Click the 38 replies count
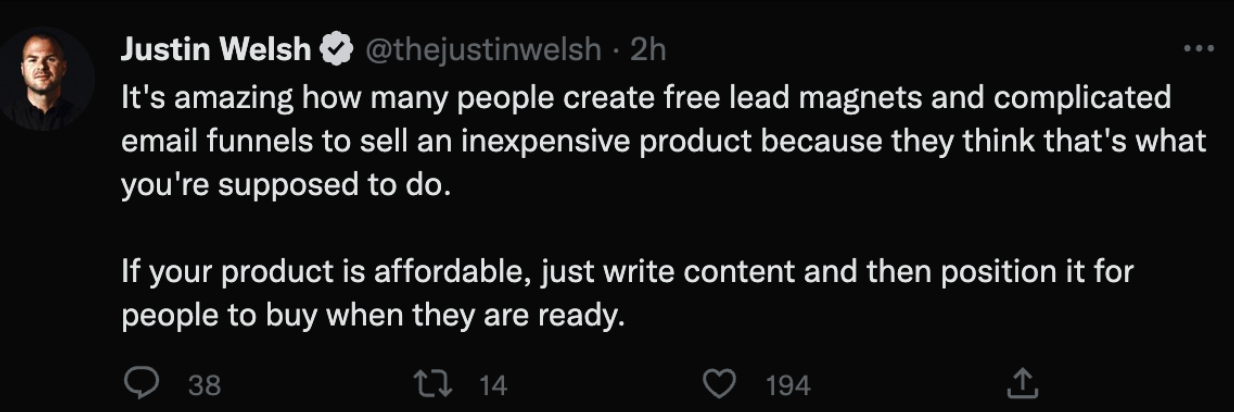Viewport: 1234px width, 412px height. pyautogui.click(x=204, y=385)
